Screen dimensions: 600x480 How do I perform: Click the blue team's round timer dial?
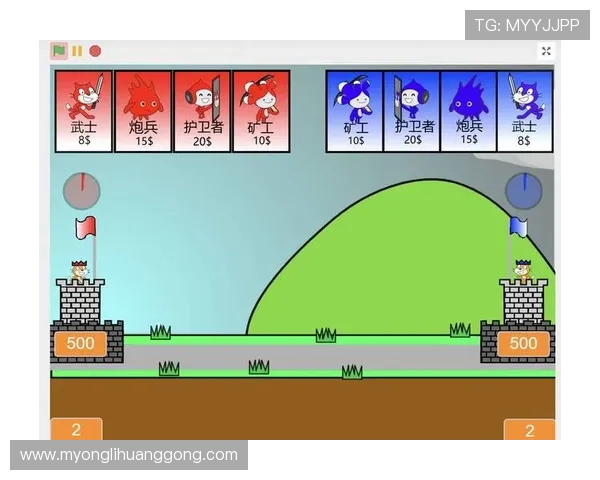pos(523,189)
